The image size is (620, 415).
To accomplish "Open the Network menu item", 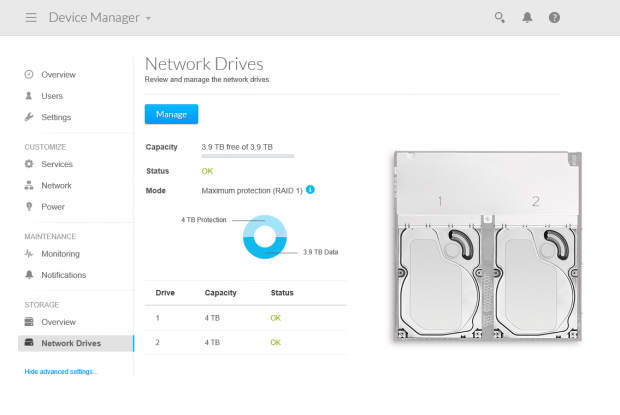I will click(x=57, y=185).
